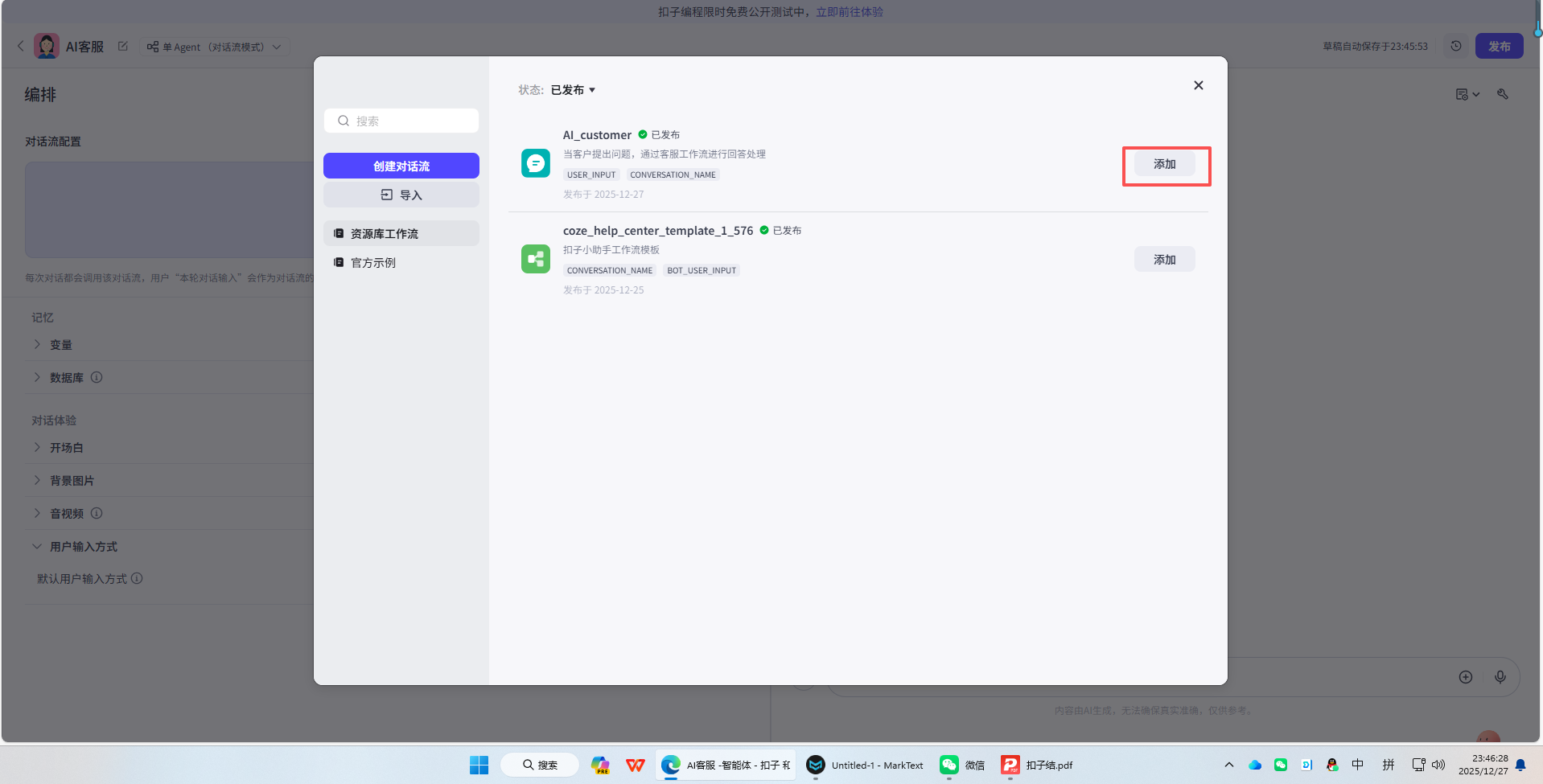Screen dimensions: 1543x784
Task: Collapse the 用户输入方式 section
Action: 37,547
